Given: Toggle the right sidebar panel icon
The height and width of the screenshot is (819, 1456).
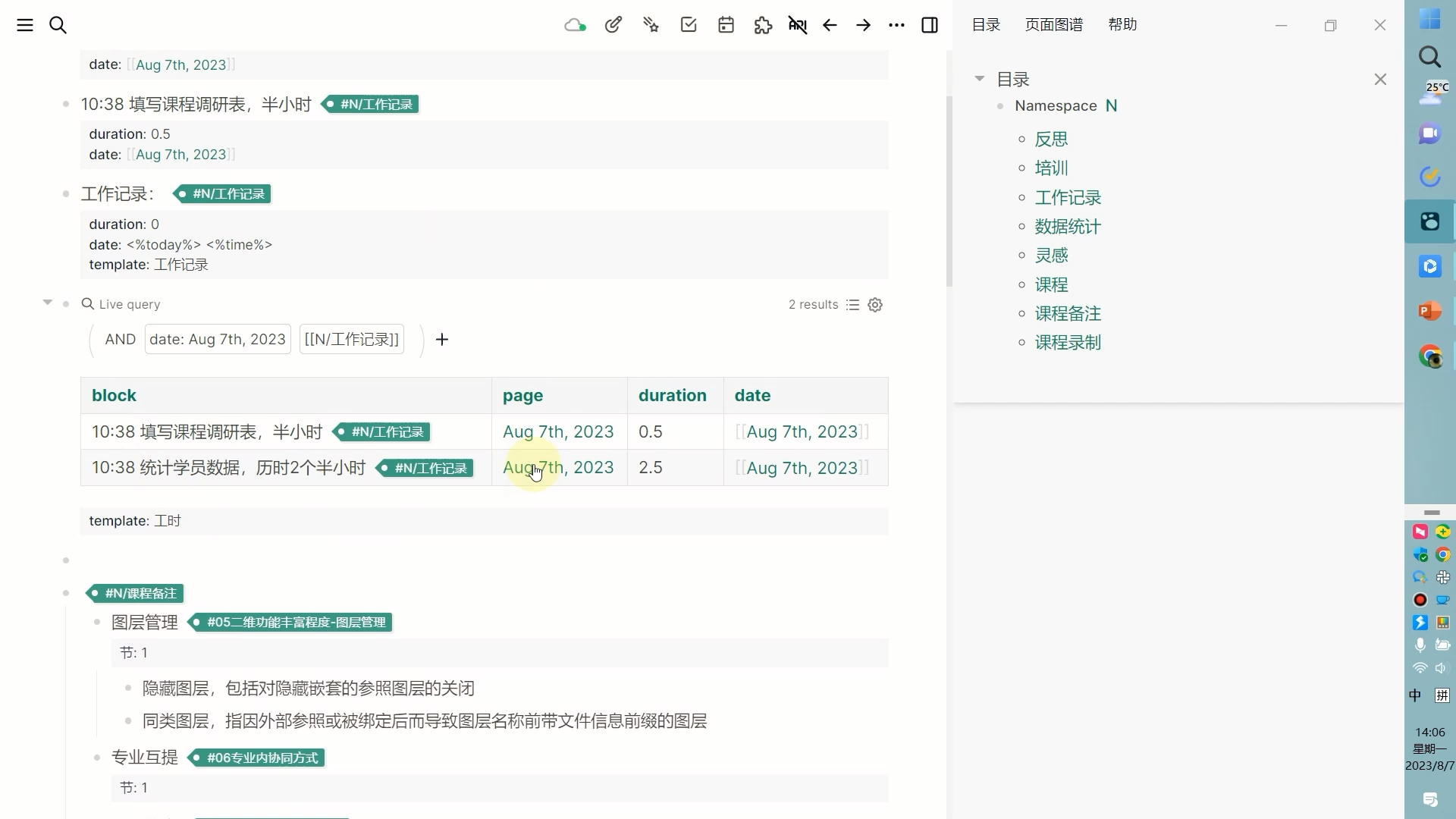Looking at the screenshot, I should point(930,25).
